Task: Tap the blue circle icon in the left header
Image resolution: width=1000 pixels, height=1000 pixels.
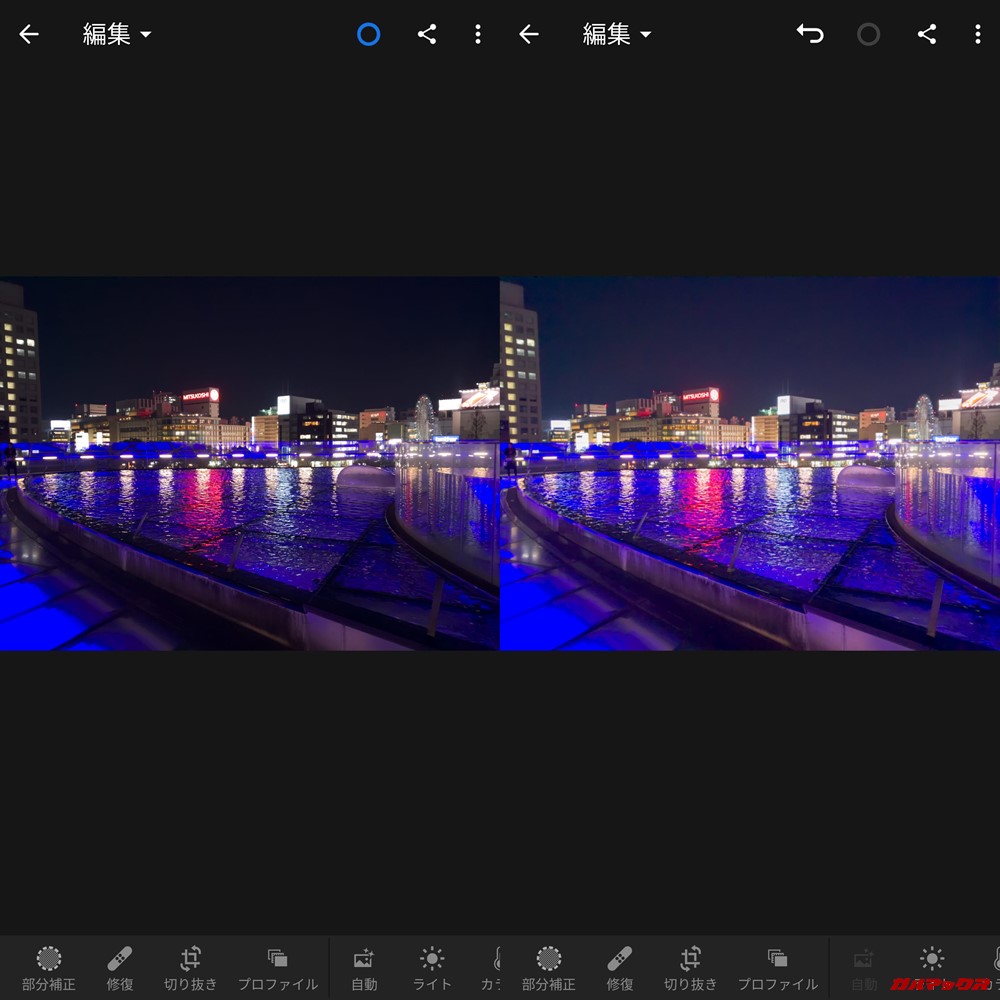Action: (x=368, y=34)
